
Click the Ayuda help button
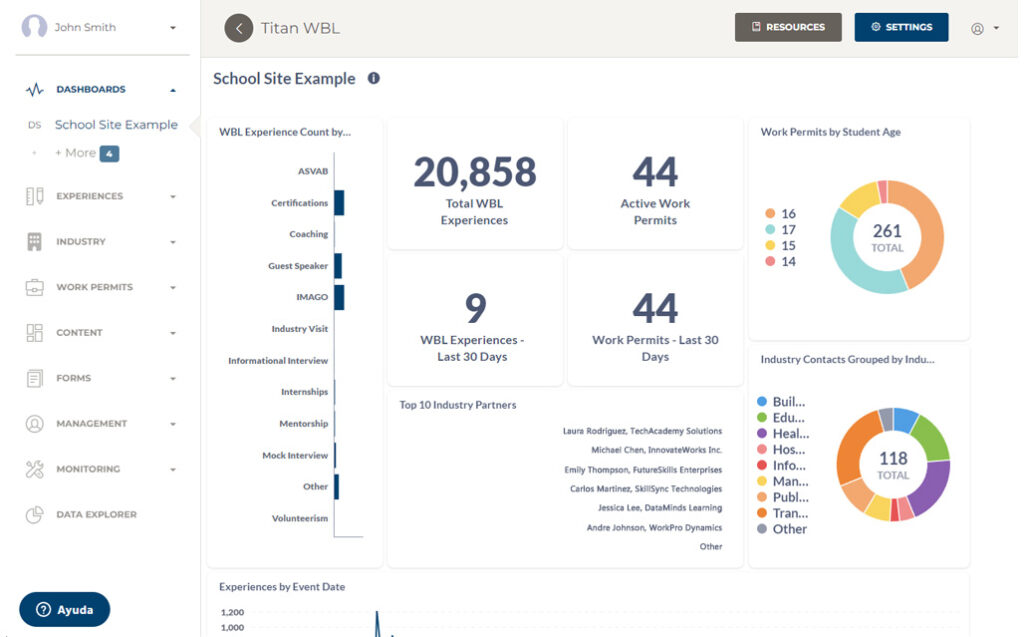click(x=65, y=609)
